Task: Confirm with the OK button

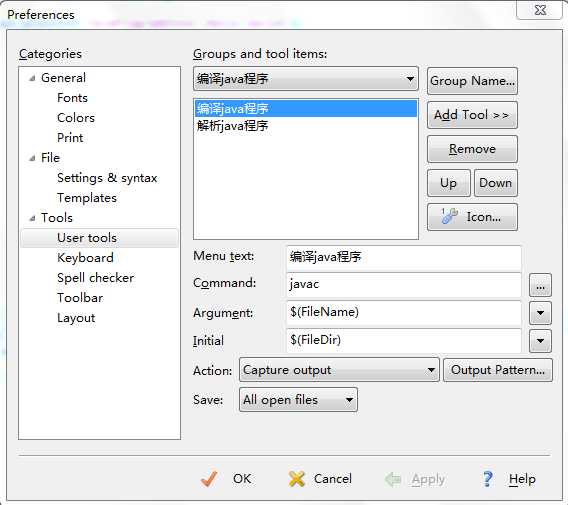Action: [226, 479]
